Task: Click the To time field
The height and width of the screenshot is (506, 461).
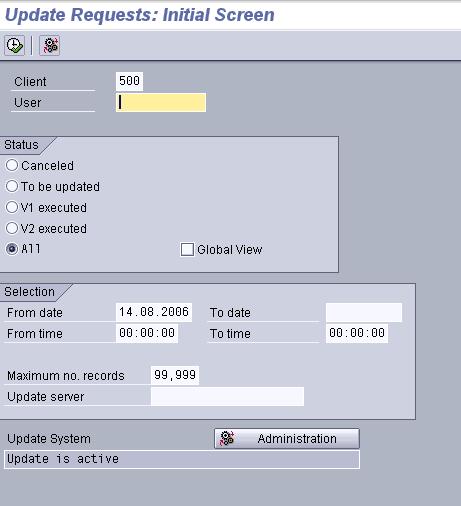Action: coord(357,333)
